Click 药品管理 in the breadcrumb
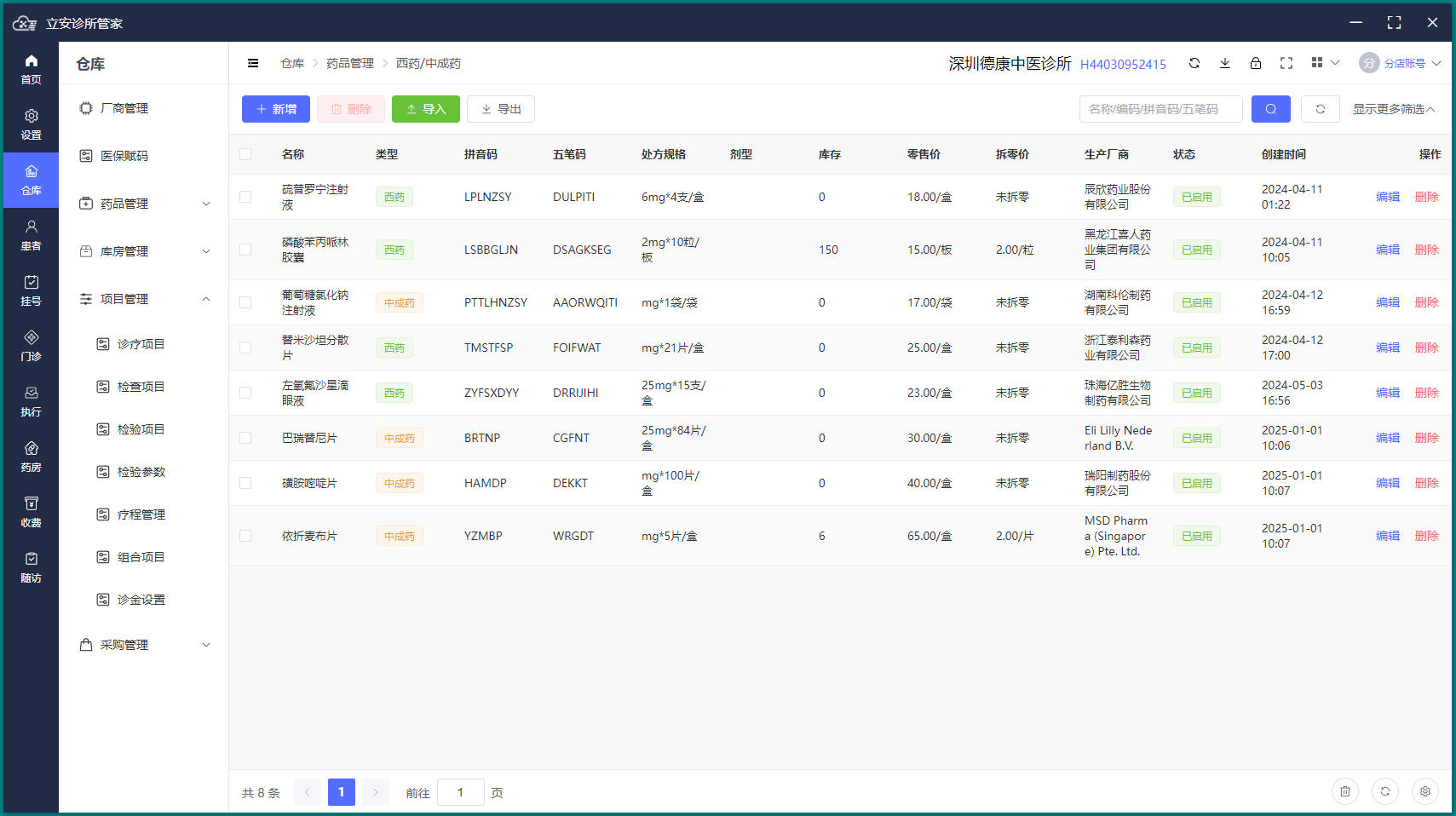Image resolution: width=1456 pixels, height=816 pixels. (x=350, y=63)
